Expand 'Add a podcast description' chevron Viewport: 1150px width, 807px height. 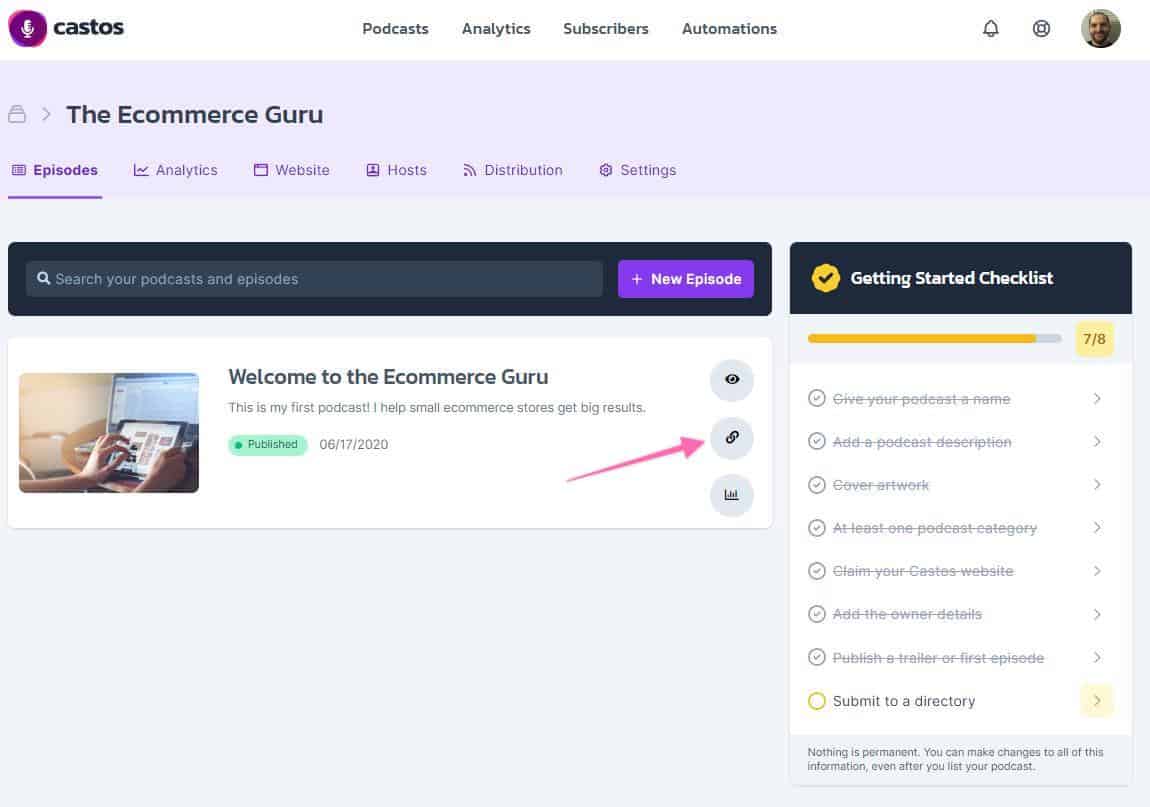[x=1096, y=442]
